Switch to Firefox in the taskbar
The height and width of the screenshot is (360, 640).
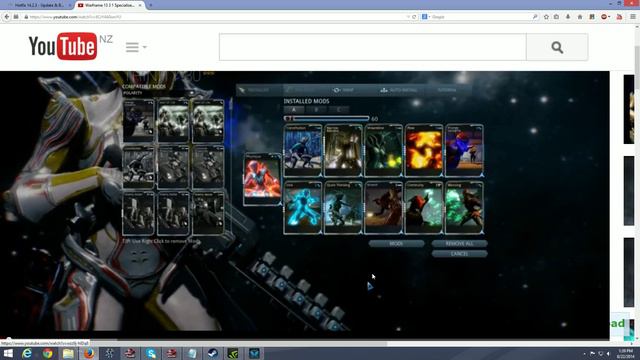coord(89,353)
